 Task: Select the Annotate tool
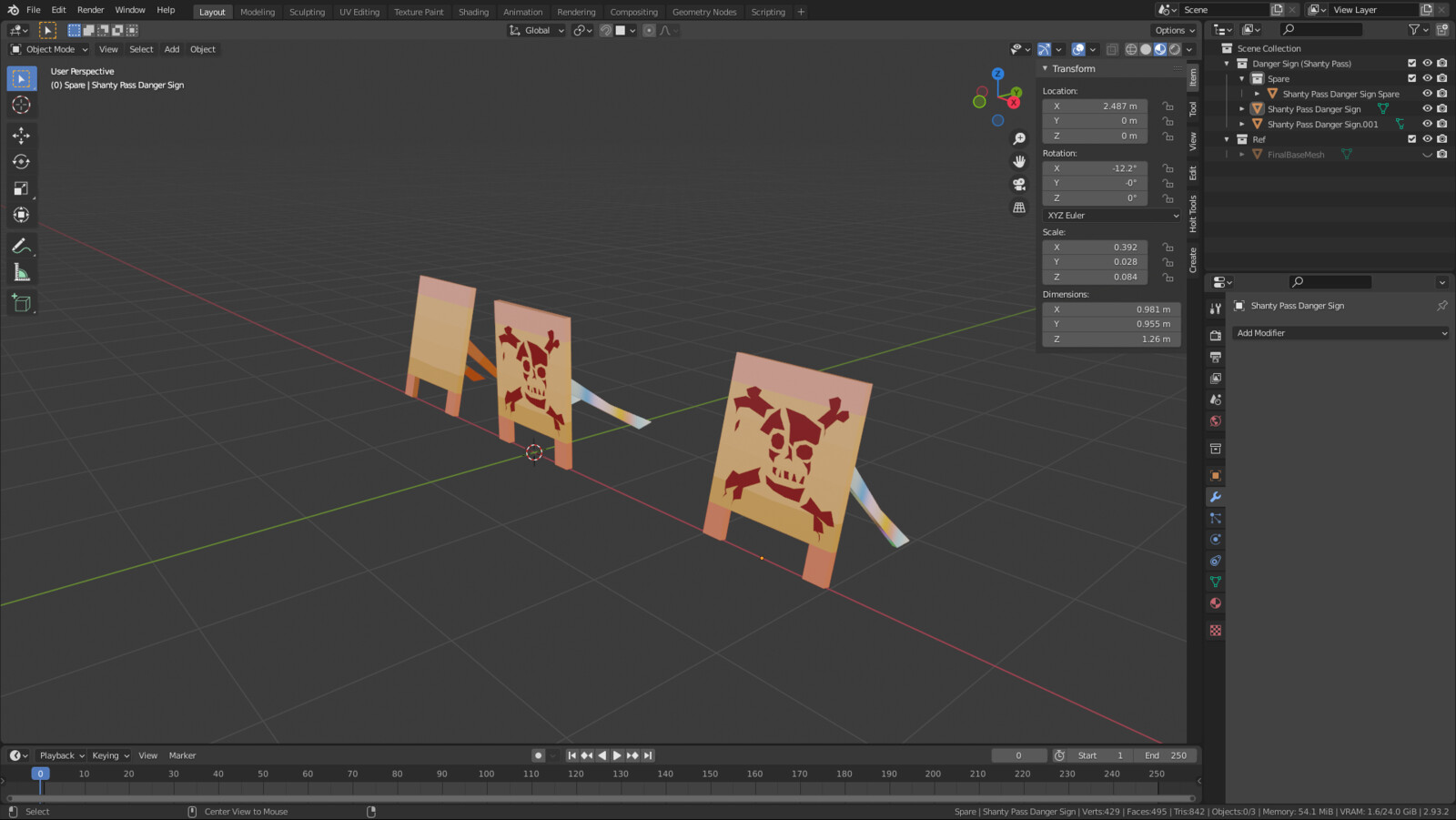pyautogui.click(x=21, y=246)
